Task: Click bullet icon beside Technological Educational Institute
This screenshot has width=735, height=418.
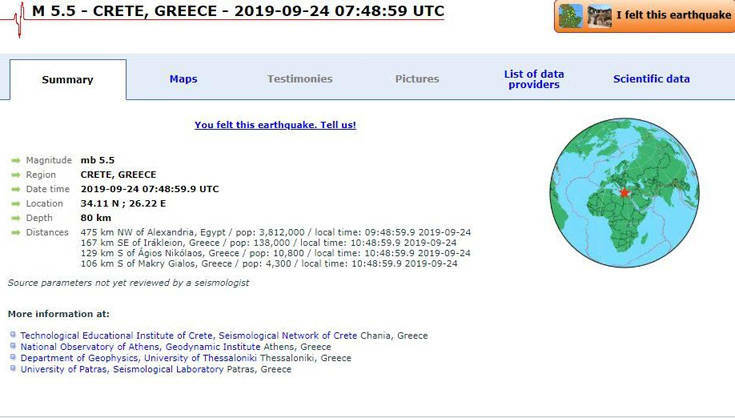Action: point(13,335)
